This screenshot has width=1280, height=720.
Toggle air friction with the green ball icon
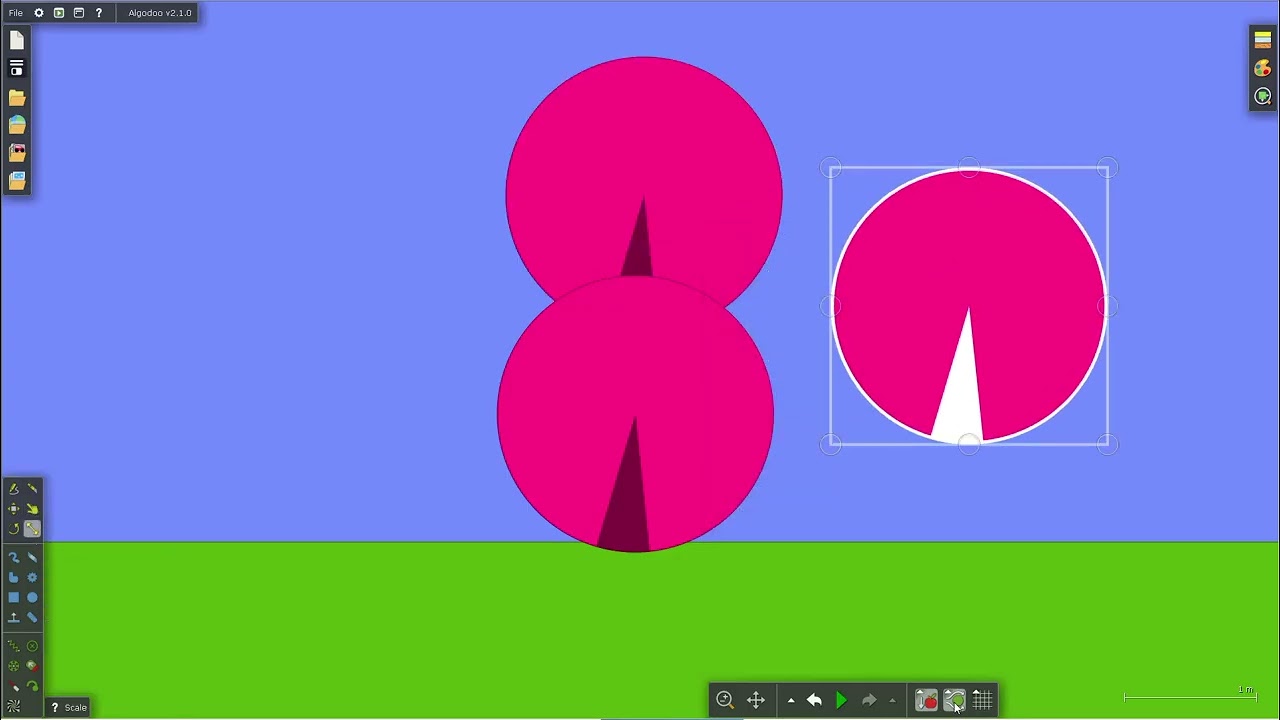click(x=954, y=700)
